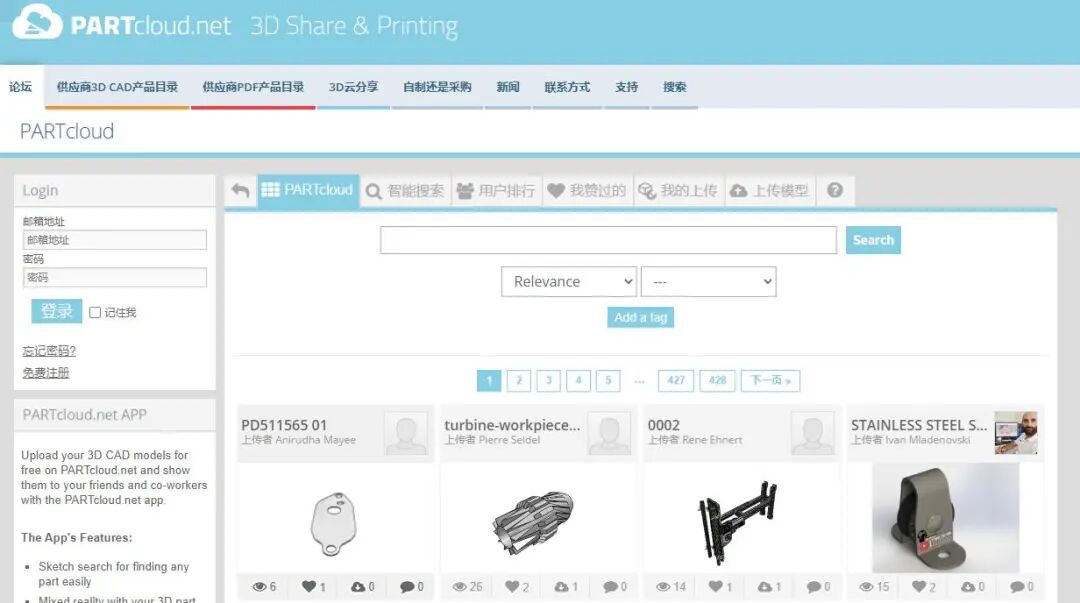The height and width of the screenshot is (603, 1080).
Task: Click the 密码 password input field
Action: [x=115, y=277]
